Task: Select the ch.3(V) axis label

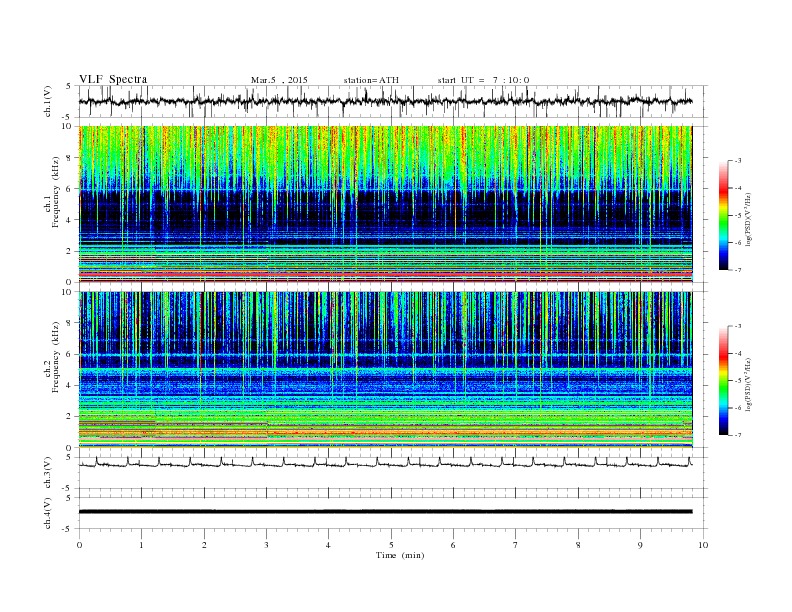Action: tap(48, 473)
